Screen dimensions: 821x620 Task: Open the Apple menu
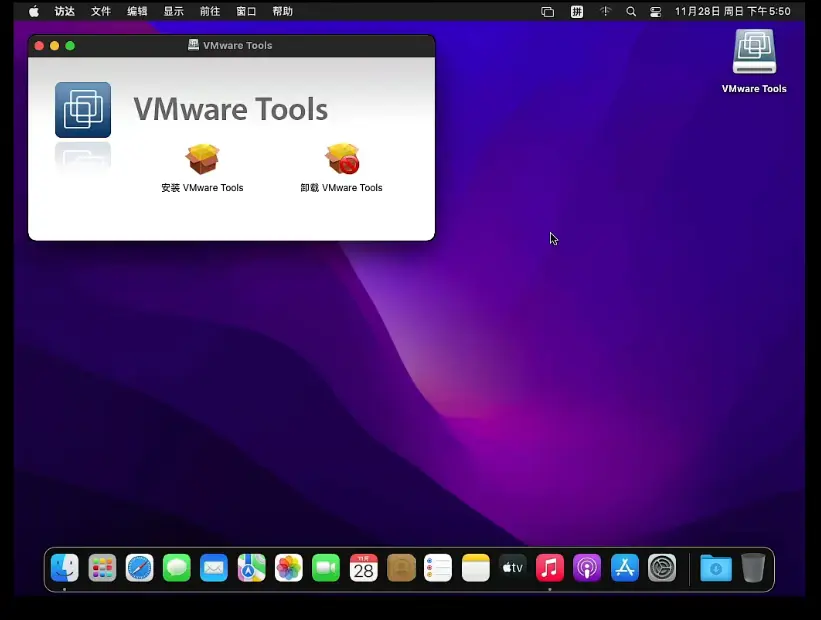[34, 12]
